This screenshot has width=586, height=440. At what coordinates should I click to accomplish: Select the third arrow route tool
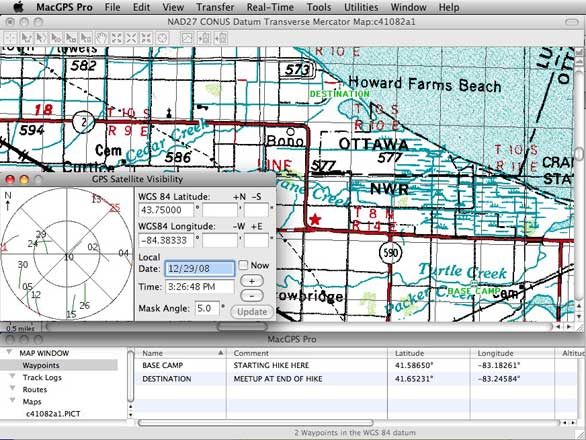tap(56, 38)
